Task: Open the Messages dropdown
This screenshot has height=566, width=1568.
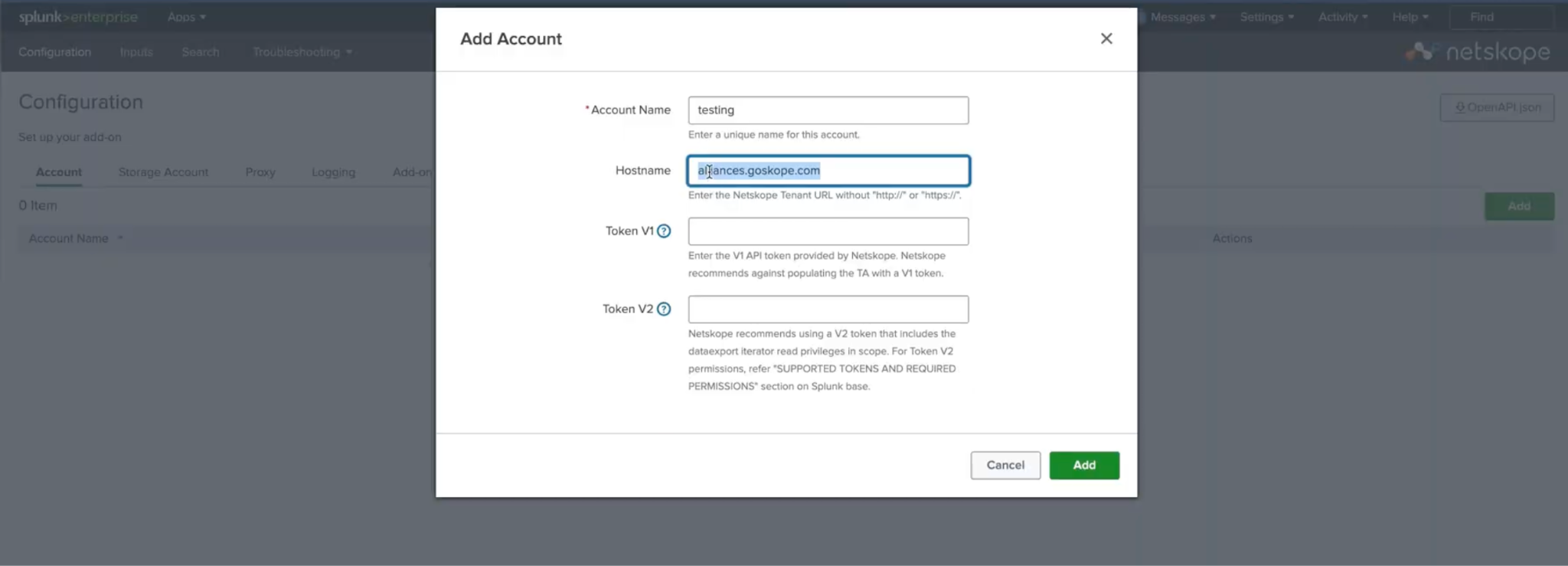Action: coord(1183,17)
